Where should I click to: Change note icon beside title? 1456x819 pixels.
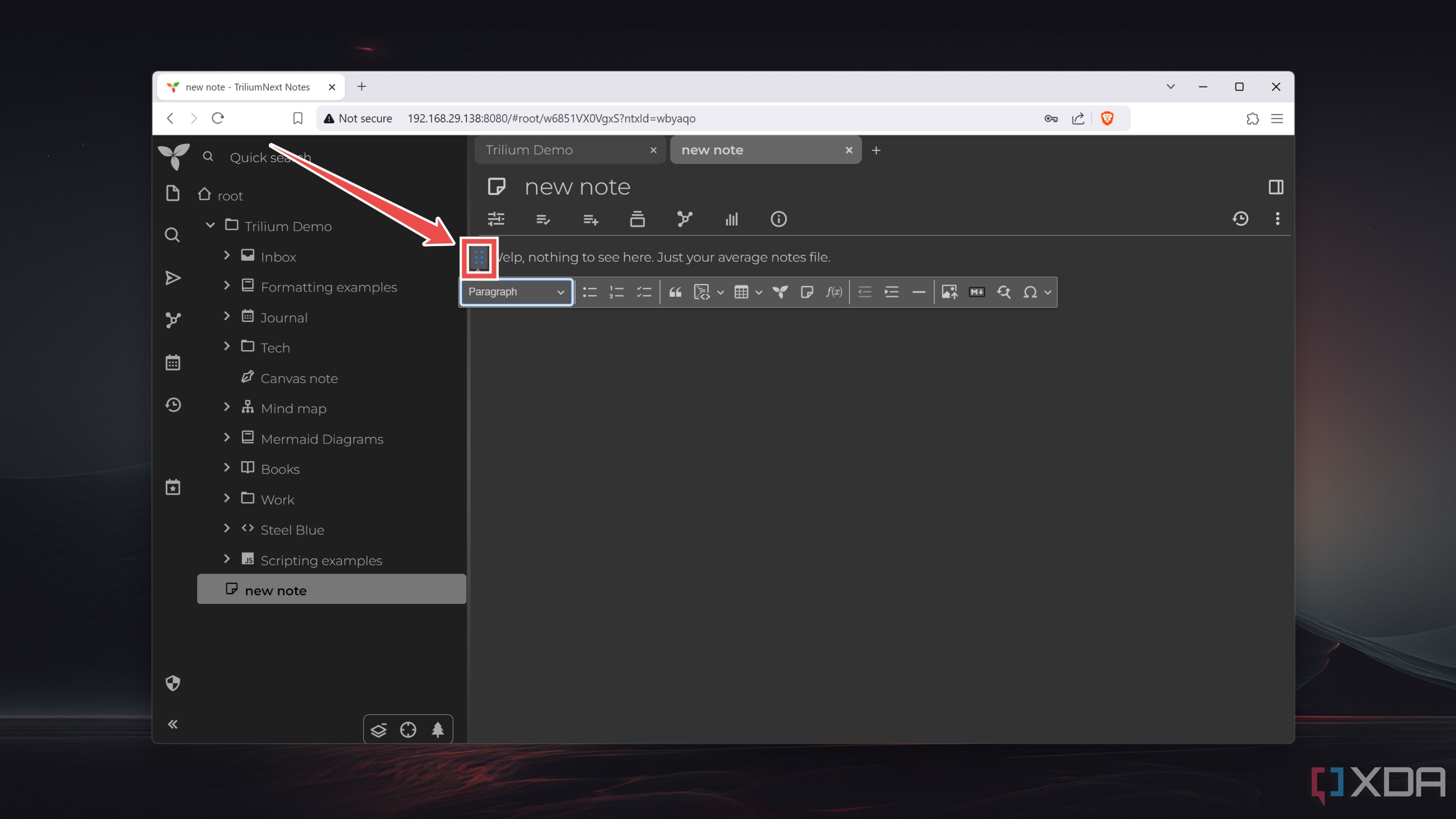pos(496,187)
